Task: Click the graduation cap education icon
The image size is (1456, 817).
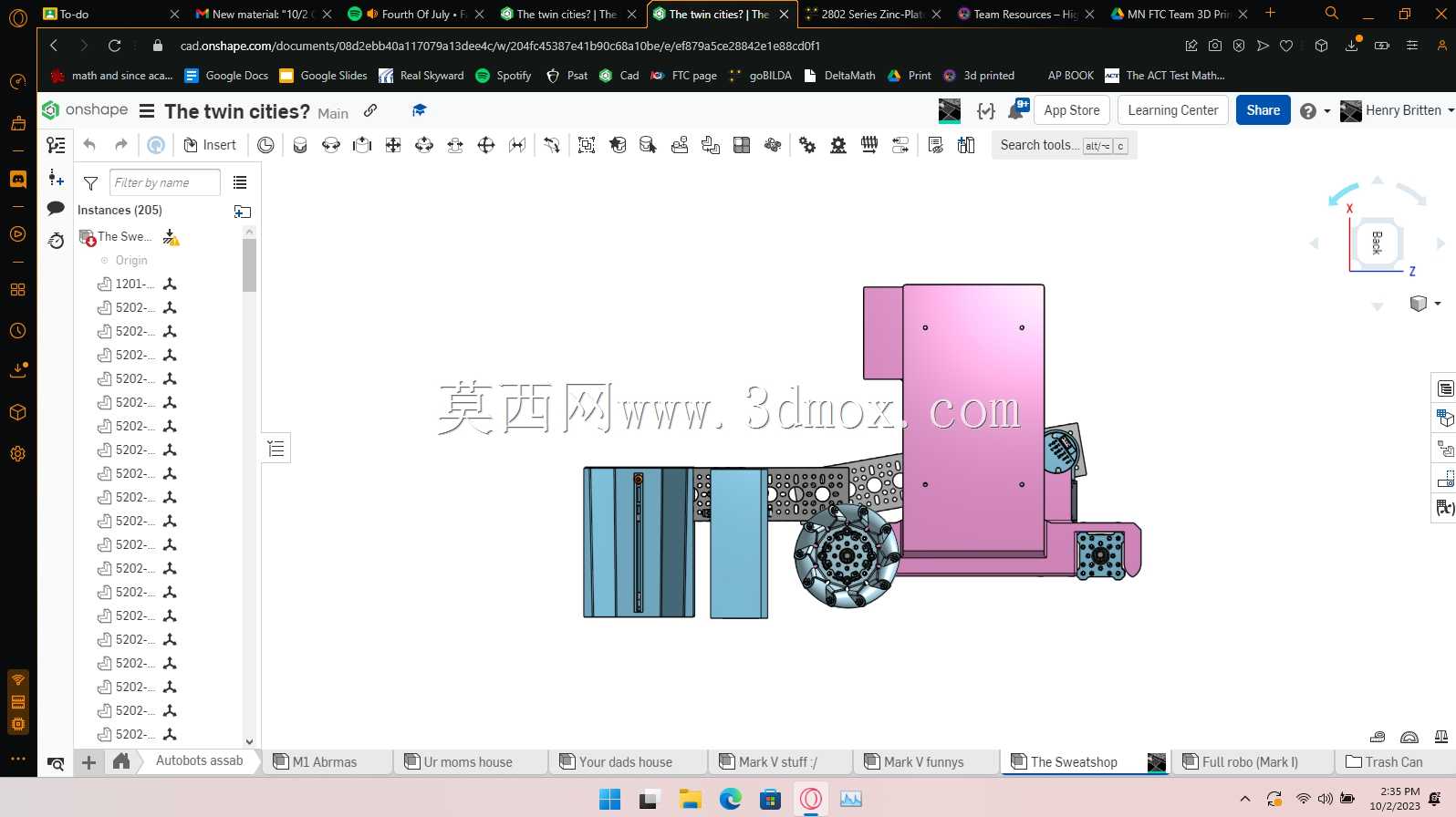Action: point(419,110)
